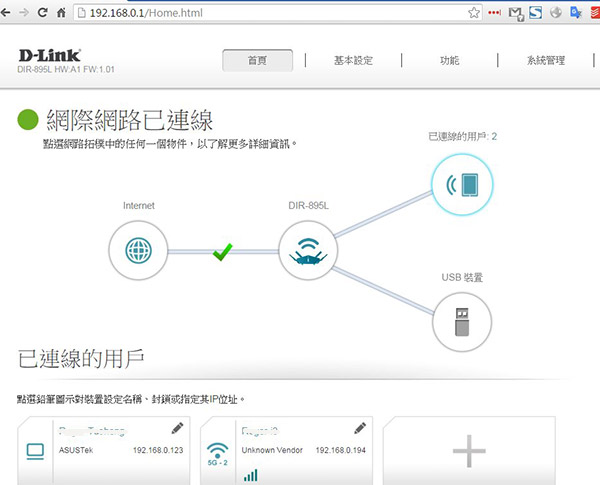The height and width of the screenshot is (485, 600).
Task: Go to browser home page
Action: (64, 14)
